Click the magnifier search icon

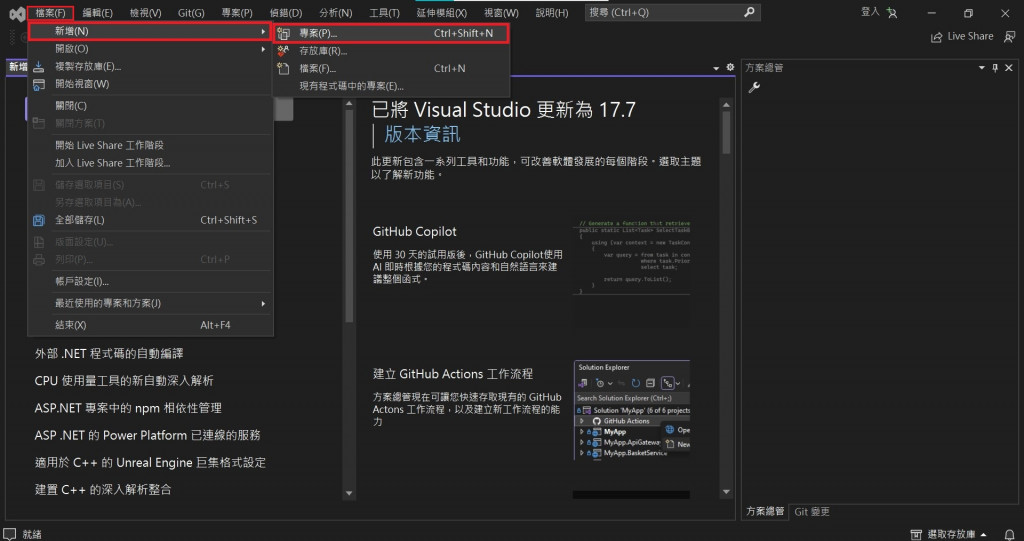pyautogui.click(x=749, y=12)
